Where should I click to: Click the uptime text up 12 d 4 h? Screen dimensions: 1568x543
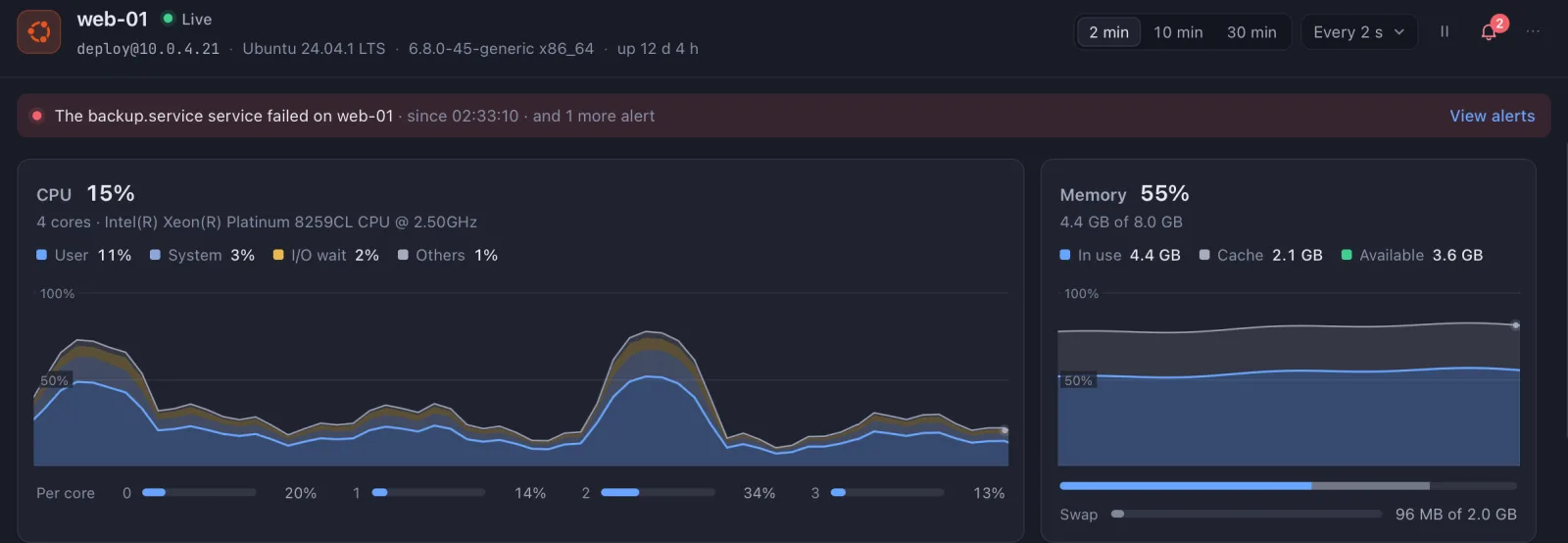coord(658,48)
